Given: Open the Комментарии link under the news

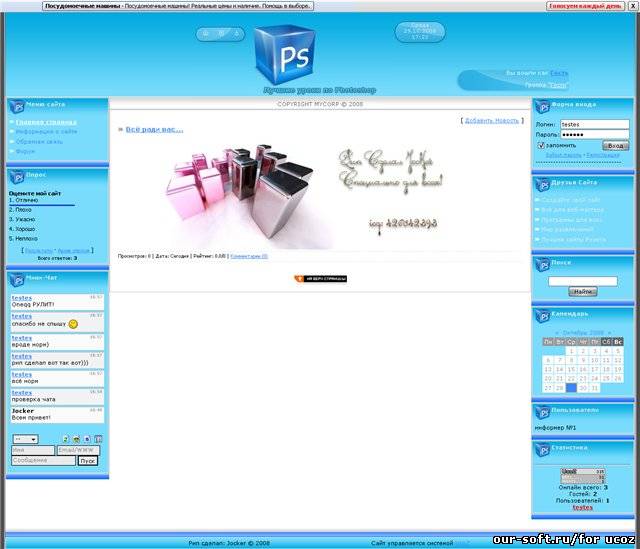Looking at the screenshot, I should (249, 256).
